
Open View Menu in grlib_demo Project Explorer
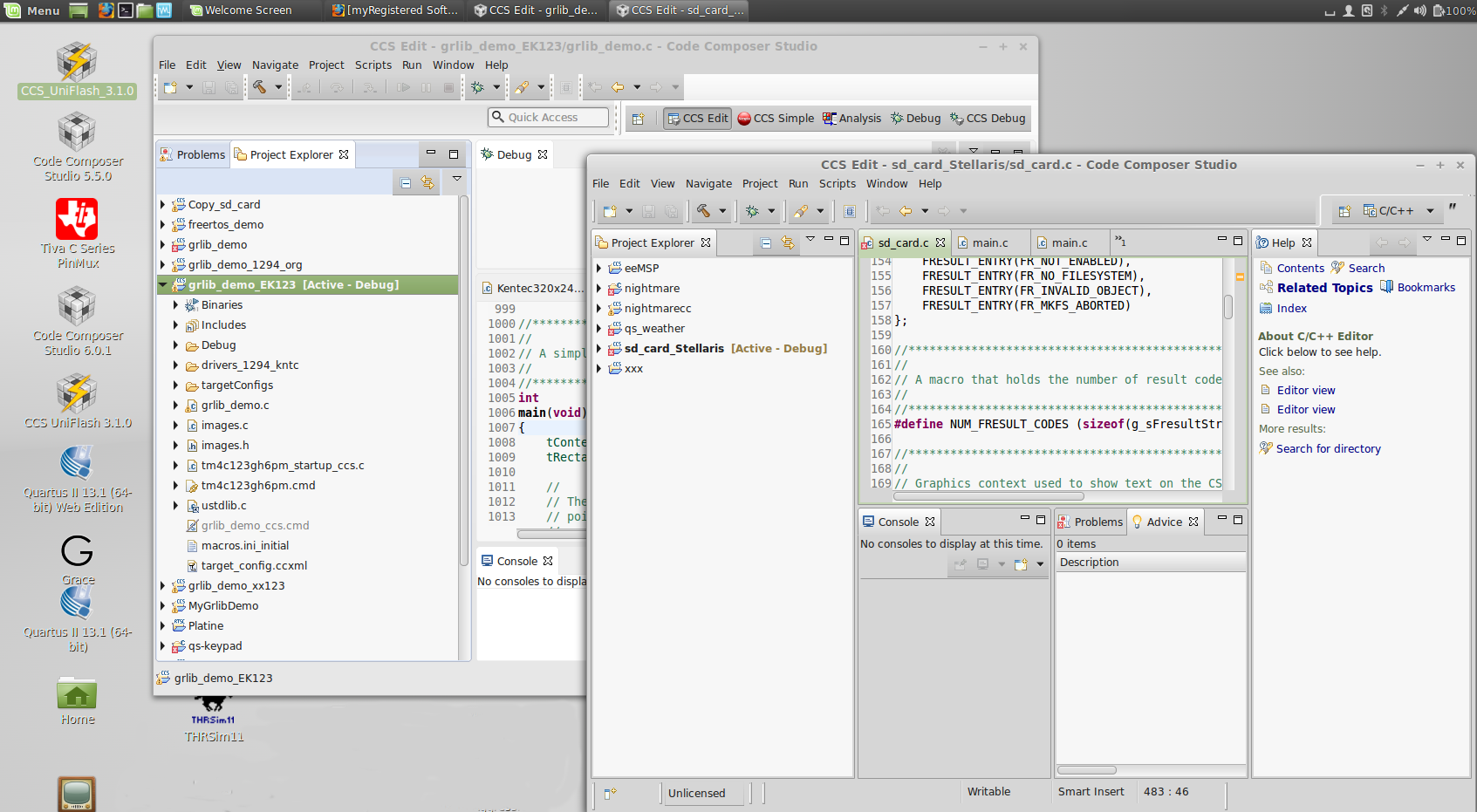coord(456,179)
